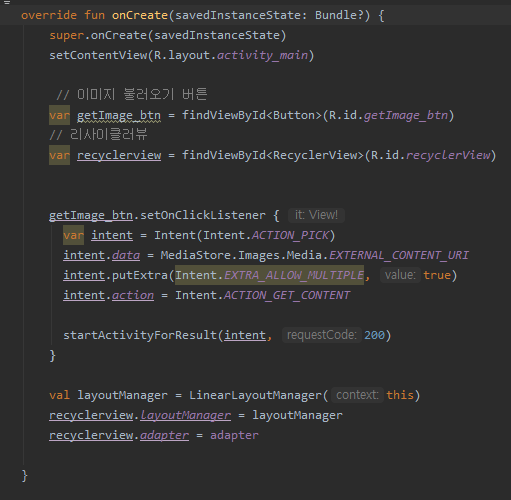Click "findViewById<Button>" call
The width and height of the screenshot is (511, 500).
(x=252, y=115)
